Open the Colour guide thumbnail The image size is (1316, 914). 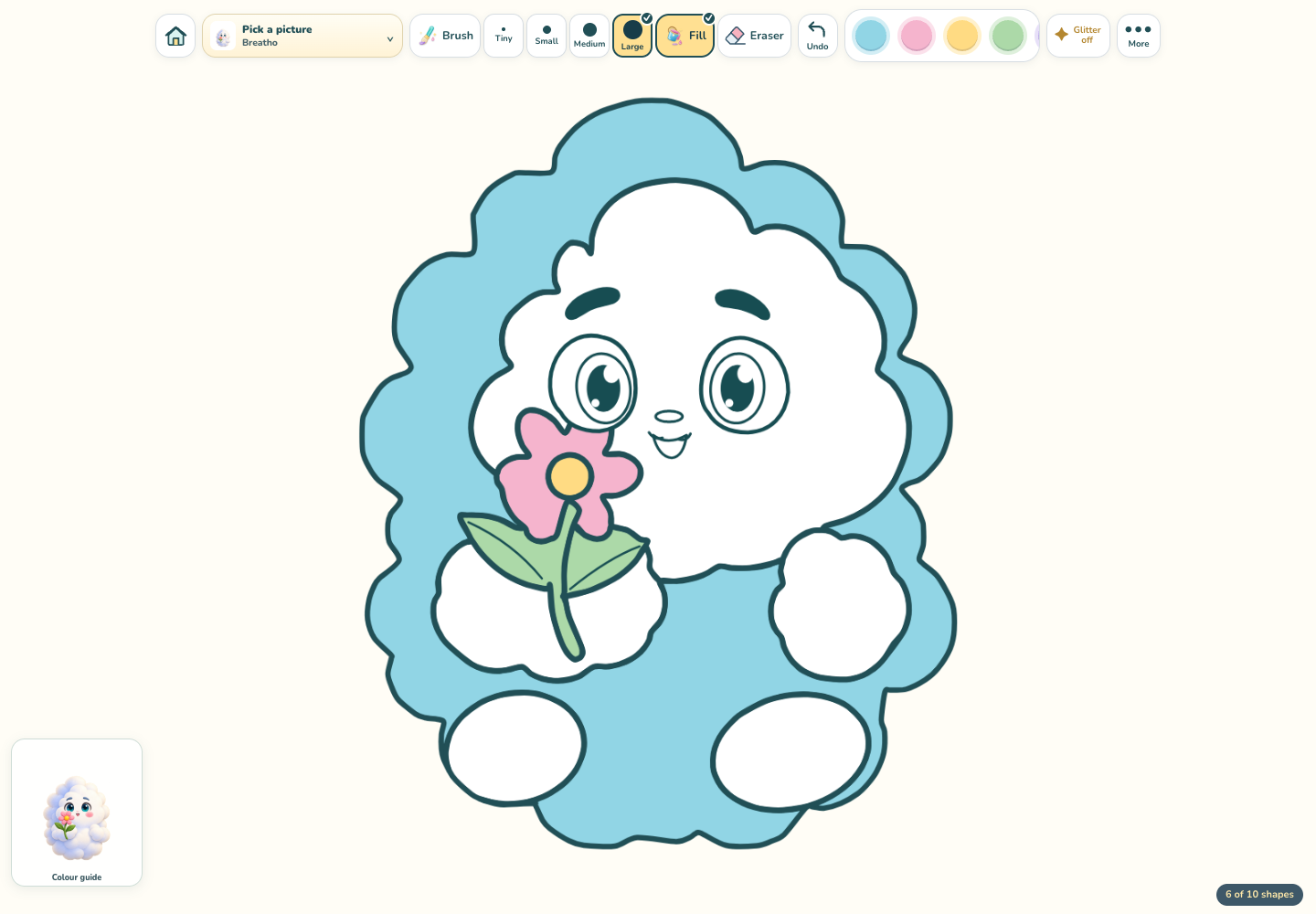click(77, 813)
